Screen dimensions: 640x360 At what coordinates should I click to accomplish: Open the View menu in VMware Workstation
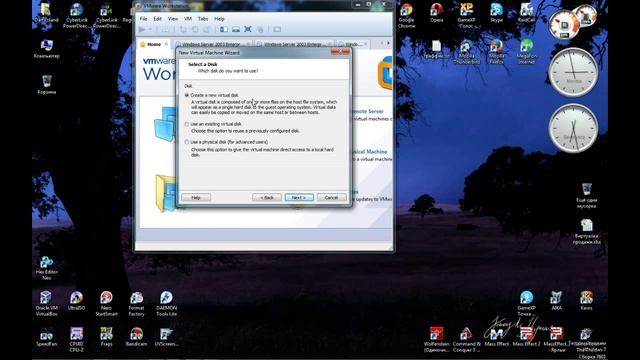coord(173,19)
